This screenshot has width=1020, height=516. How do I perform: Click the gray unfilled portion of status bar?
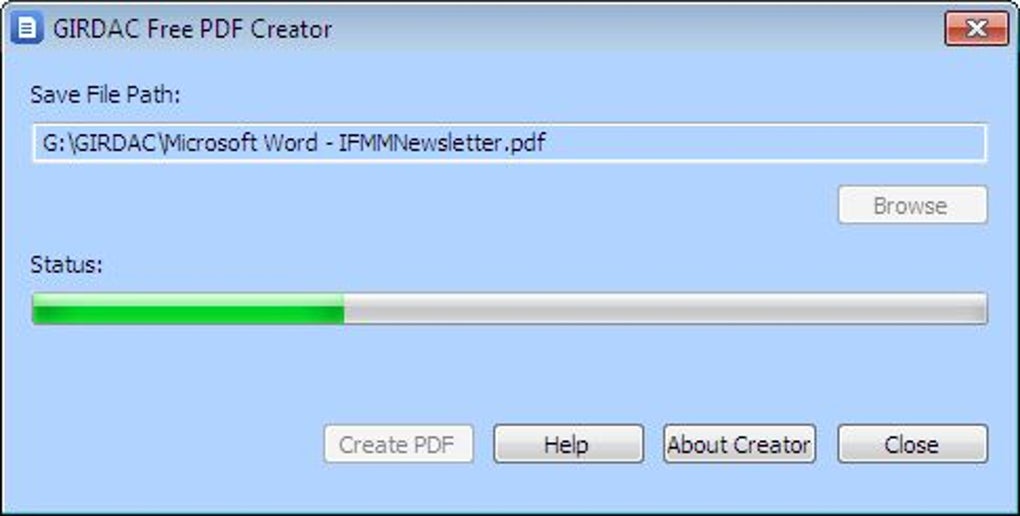coord(665,308)
